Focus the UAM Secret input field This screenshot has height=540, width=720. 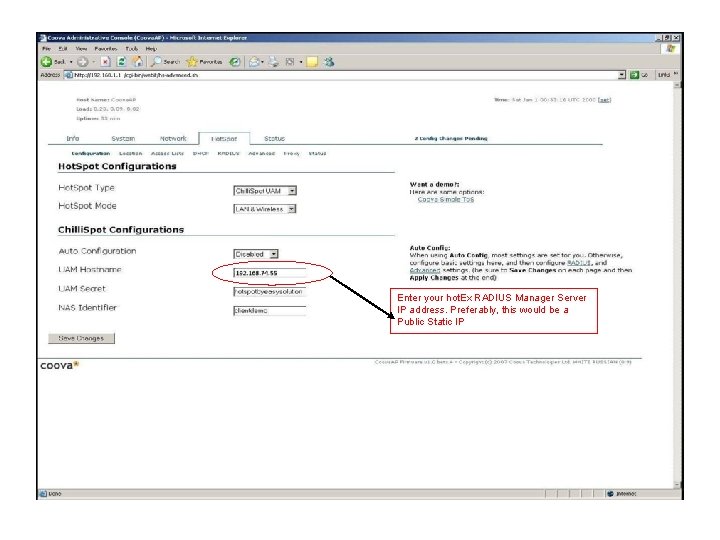(x=270, y=292)
